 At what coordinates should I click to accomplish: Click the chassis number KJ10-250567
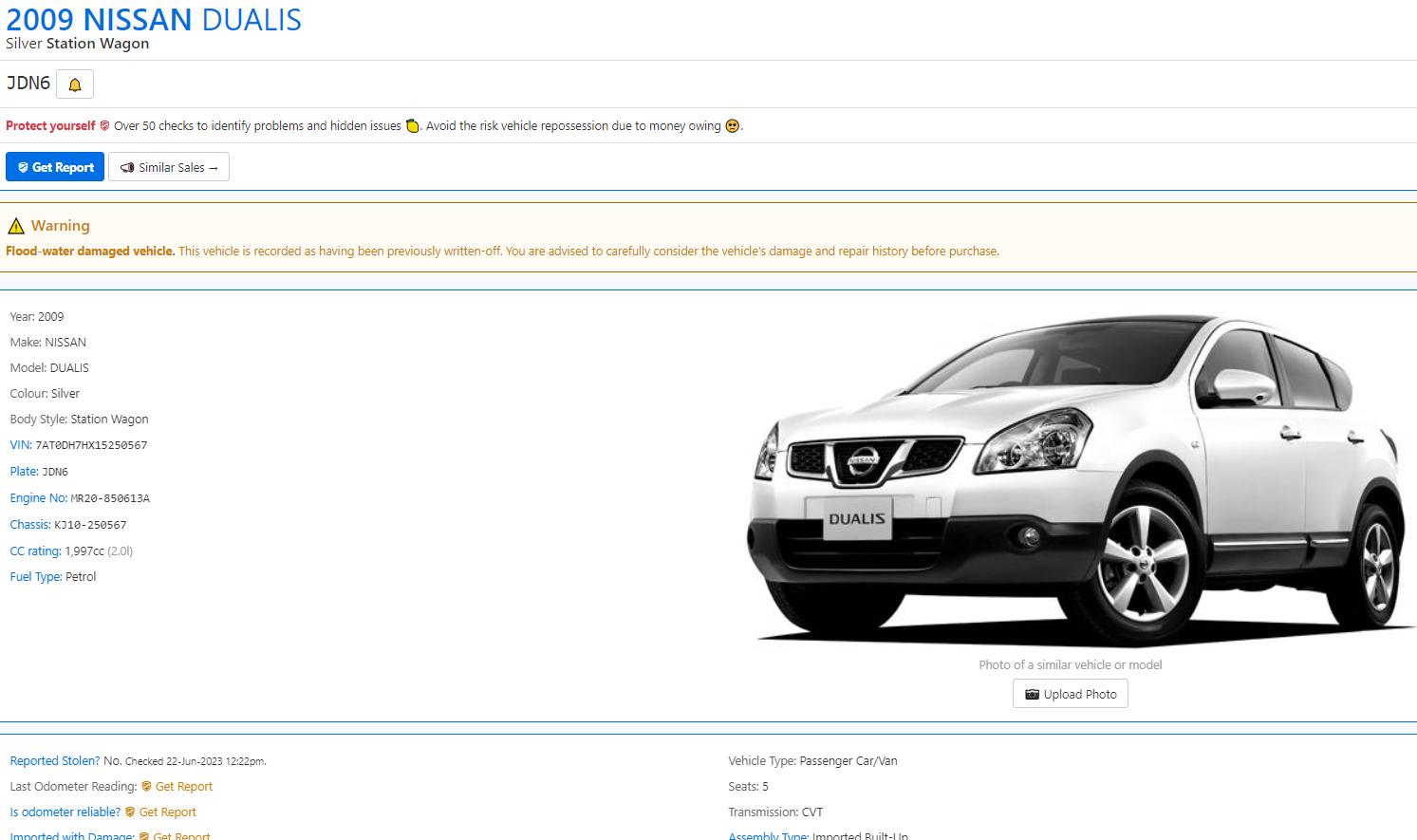pyautogui.click(x=90, y=525)
